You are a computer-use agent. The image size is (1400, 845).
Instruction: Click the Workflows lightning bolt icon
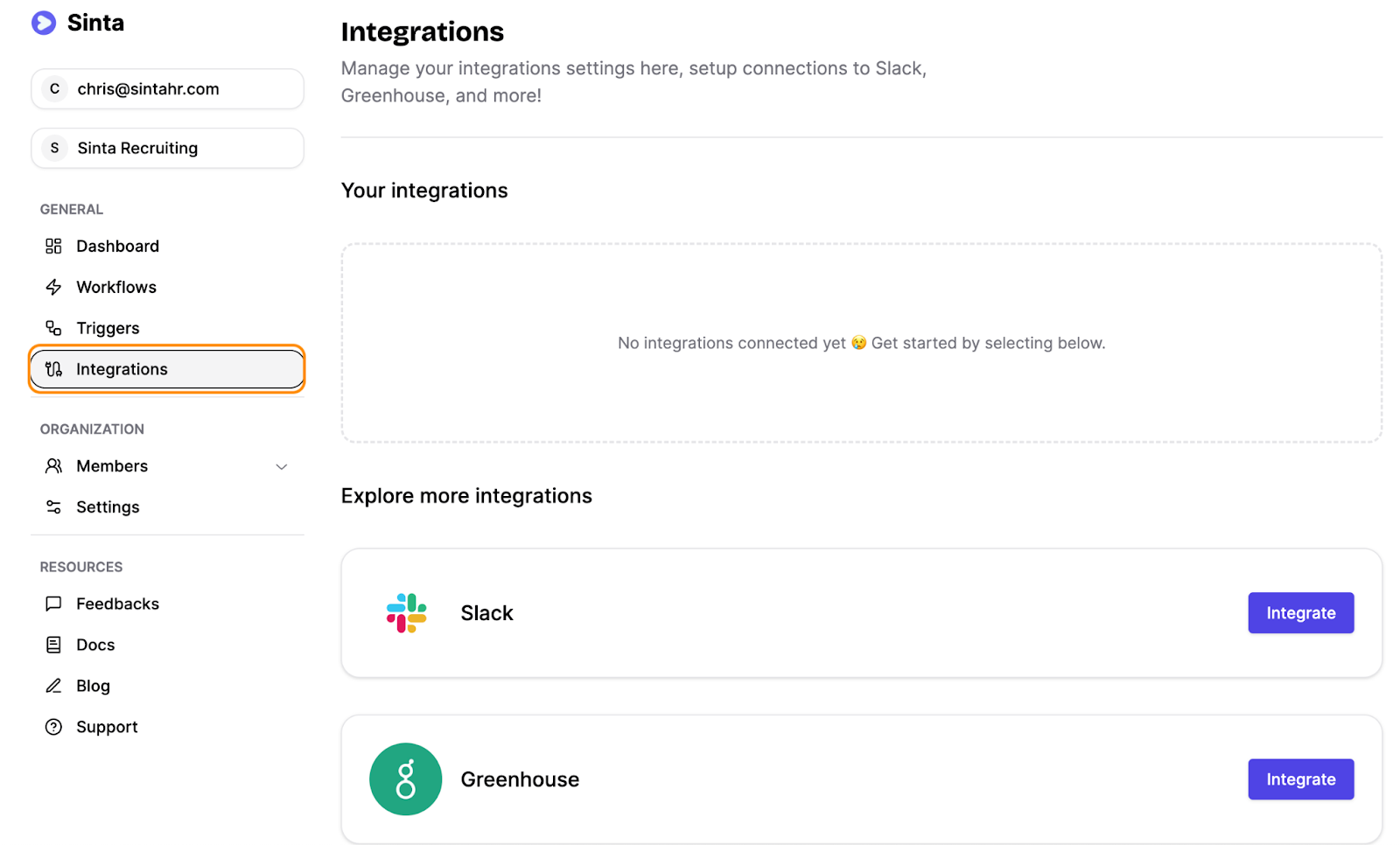pos(53,287)
